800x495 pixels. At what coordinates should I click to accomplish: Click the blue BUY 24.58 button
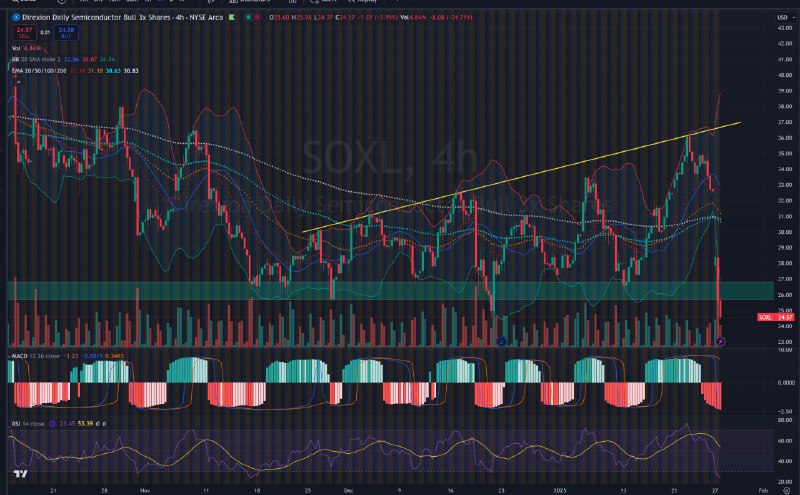tap(66, 33)
